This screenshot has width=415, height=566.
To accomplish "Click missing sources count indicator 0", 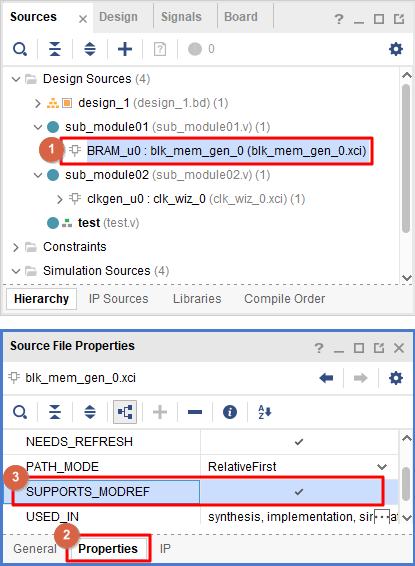I will click(201, 49).
